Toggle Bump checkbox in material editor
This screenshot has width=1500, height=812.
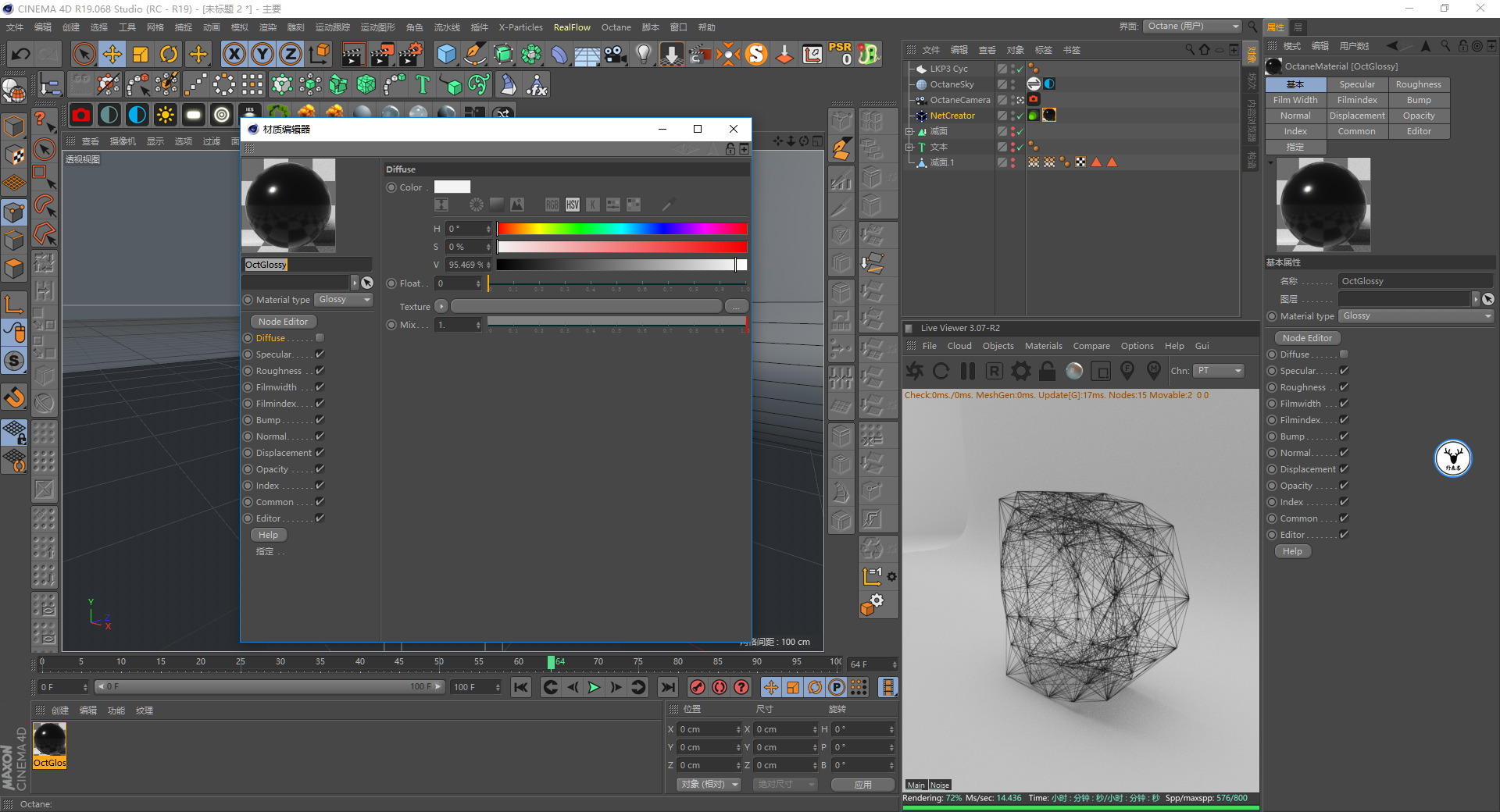(x=320, y=420)
